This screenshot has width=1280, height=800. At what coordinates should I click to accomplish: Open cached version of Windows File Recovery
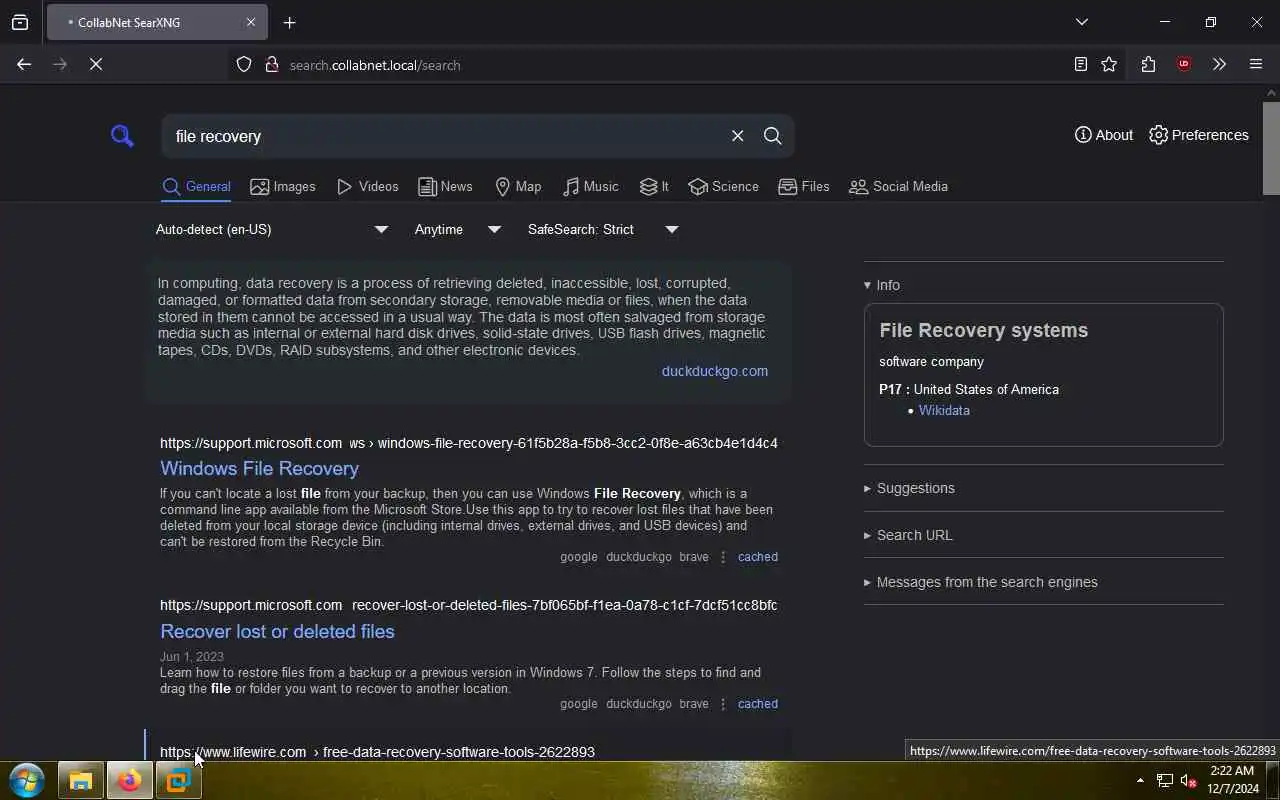(x=757, y=557)
